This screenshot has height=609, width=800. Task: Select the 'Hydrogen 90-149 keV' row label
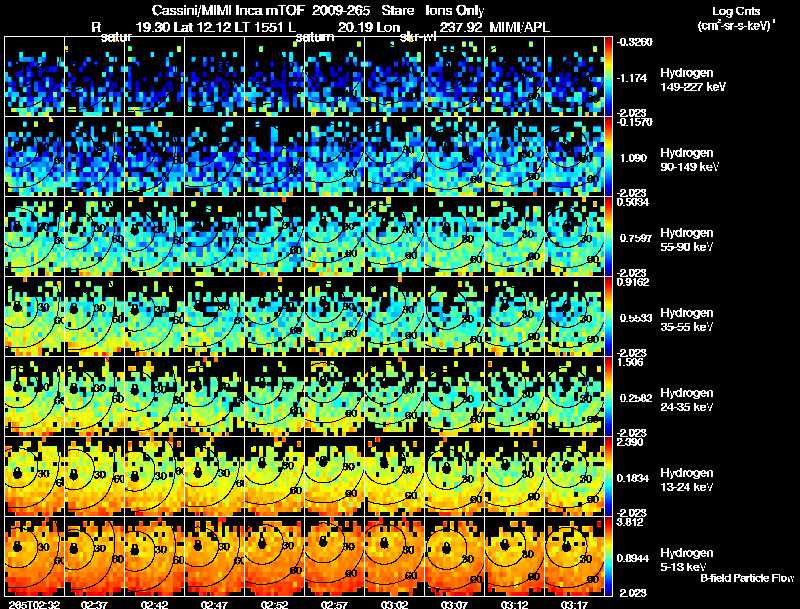690,160
